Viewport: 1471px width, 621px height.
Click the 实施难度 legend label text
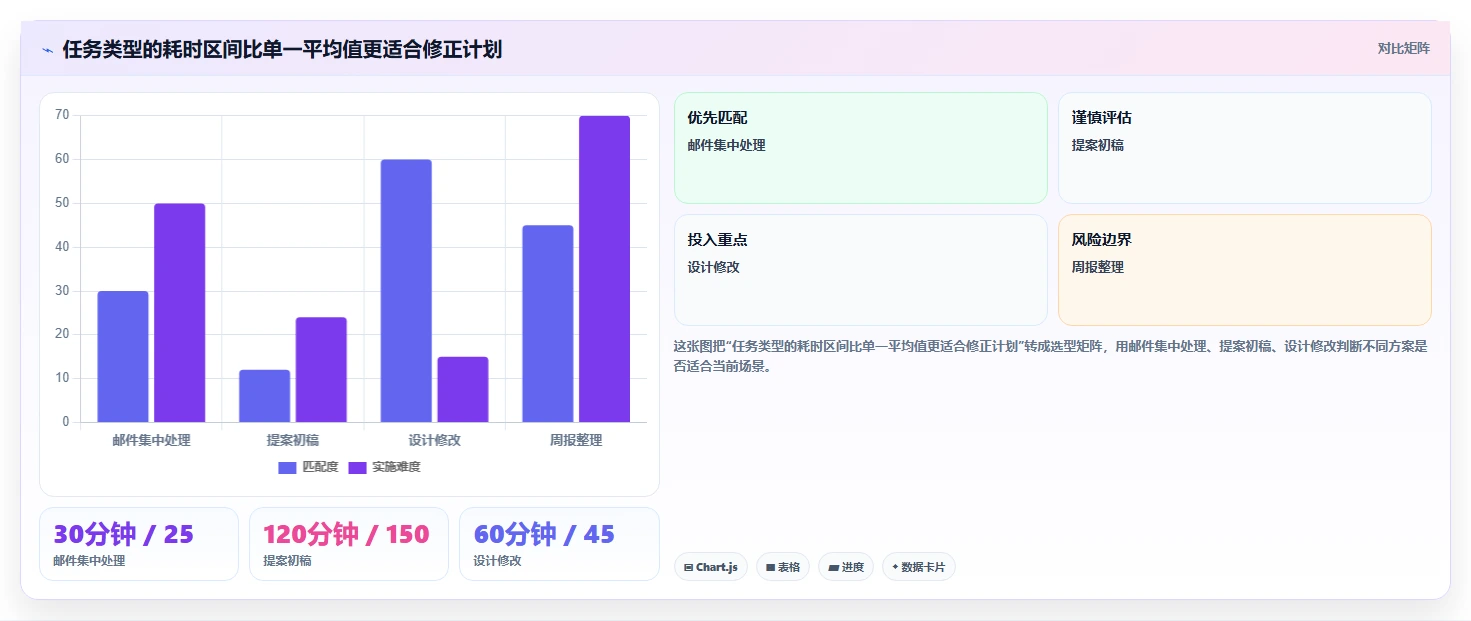point(396,467)
